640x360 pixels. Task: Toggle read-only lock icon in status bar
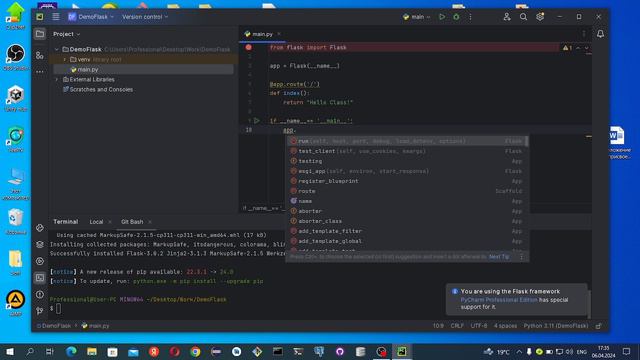pos(598,326)
